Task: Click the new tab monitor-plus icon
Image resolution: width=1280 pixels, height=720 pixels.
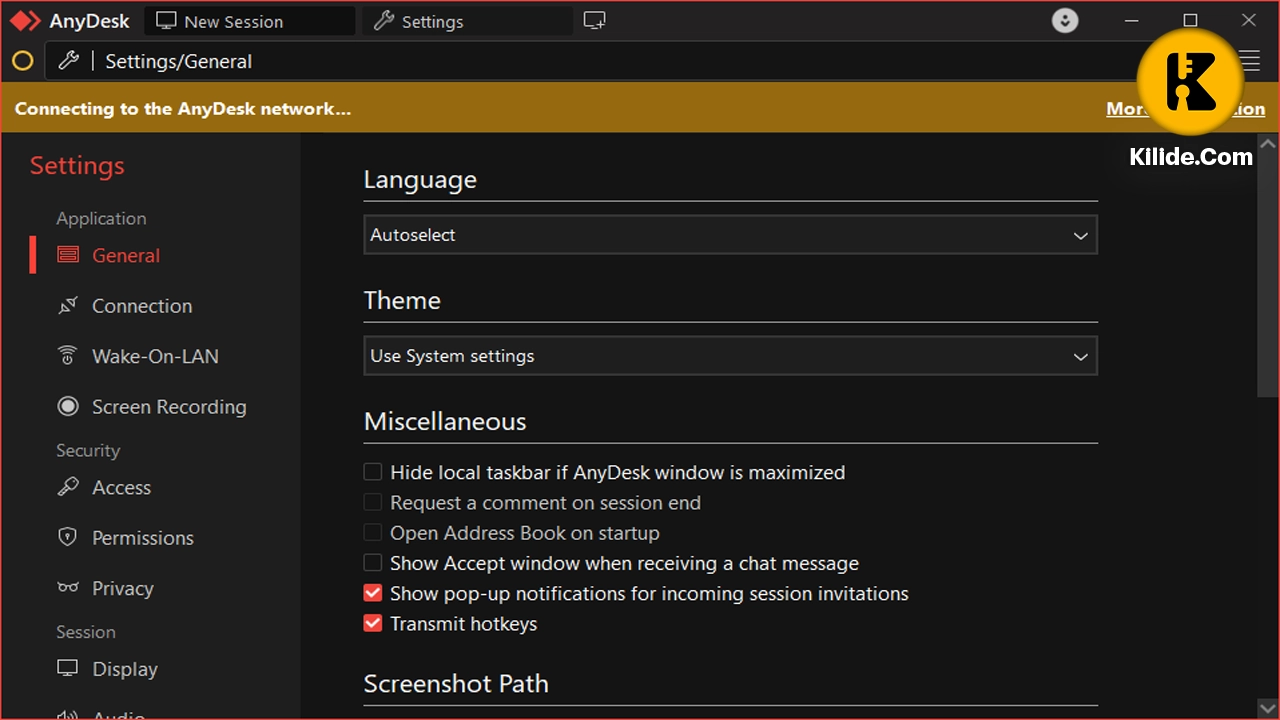Action: [x=595, y=21]
